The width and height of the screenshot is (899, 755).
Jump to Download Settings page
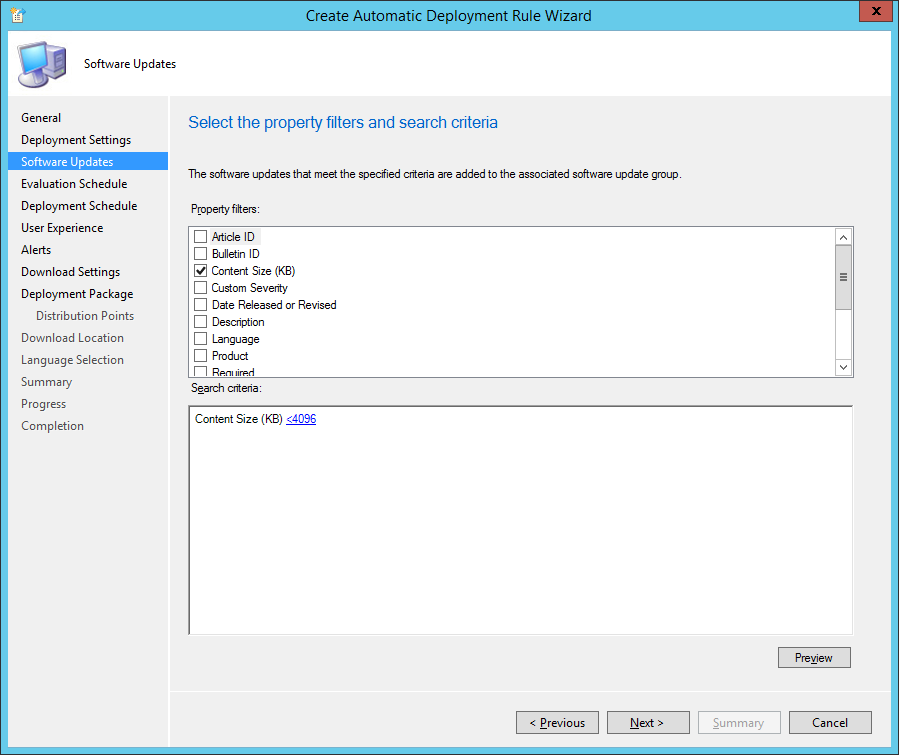click(x=71, y=272)
